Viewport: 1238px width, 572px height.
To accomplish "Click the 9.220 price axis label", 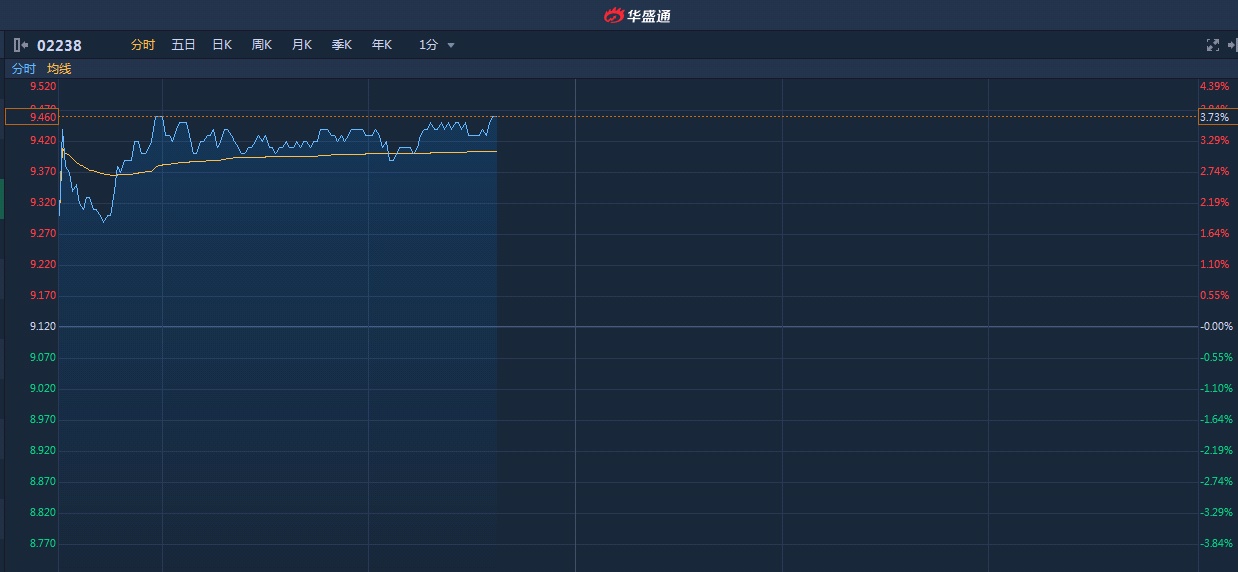I will (x=43, y=265).
